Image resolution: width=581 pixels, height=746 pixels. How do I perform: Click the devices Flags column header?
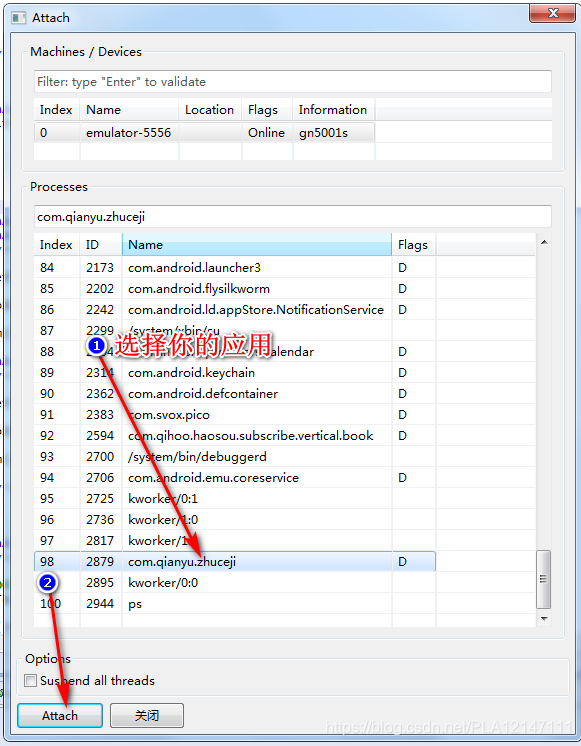point(267,109)
